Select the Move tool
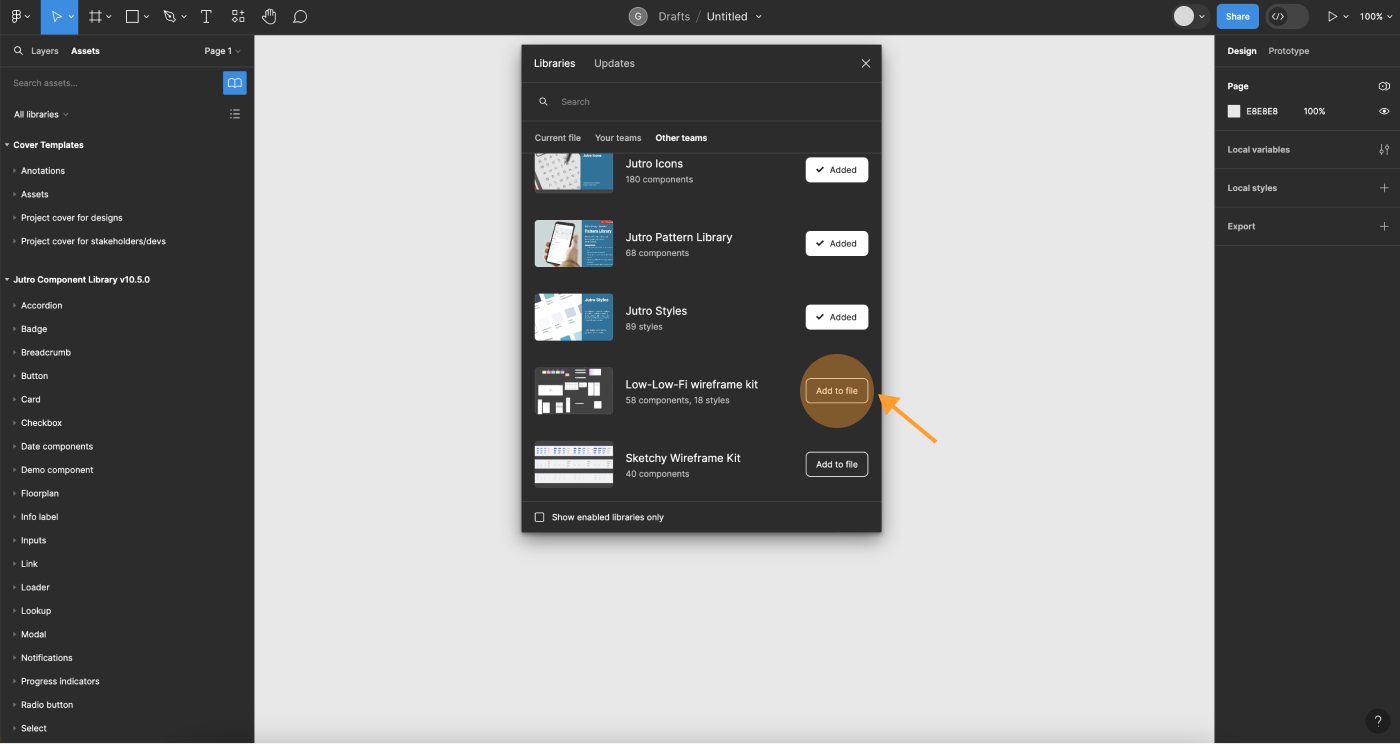The image size is (1400, 744). point(57,17)
